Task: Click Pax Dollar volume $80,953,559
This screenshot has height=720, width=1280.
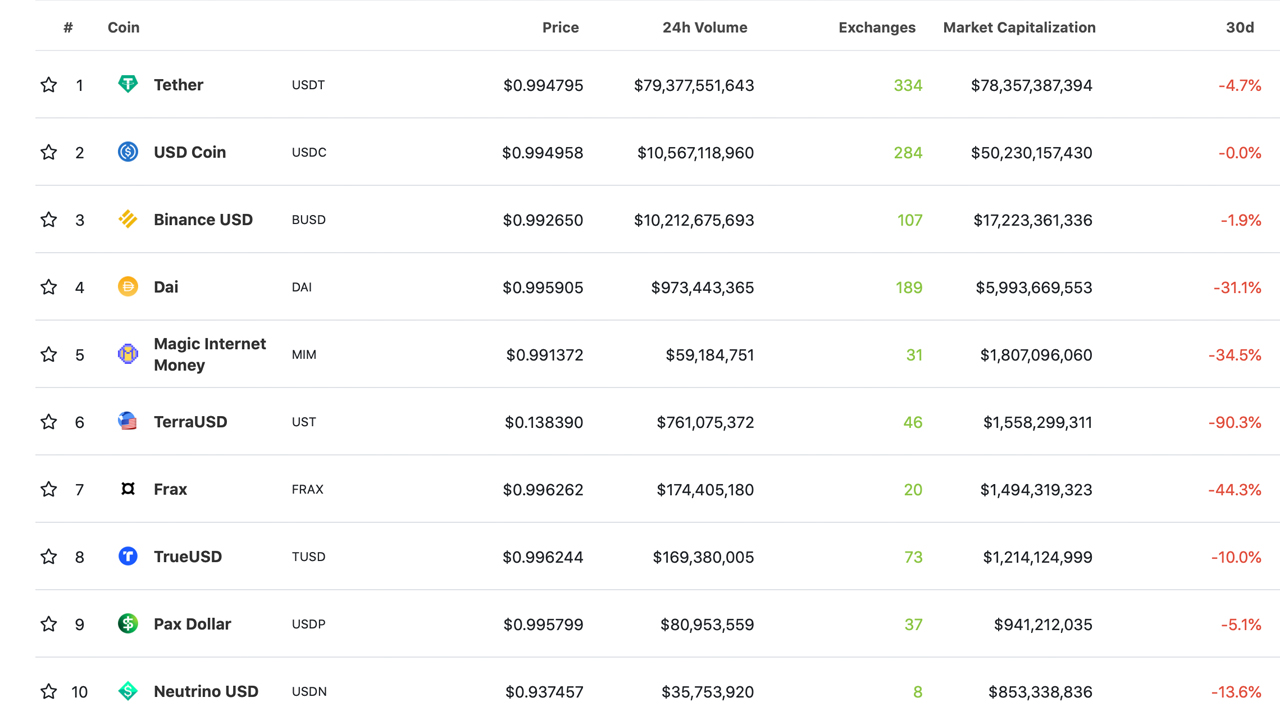Action: [x=707, y=624]
